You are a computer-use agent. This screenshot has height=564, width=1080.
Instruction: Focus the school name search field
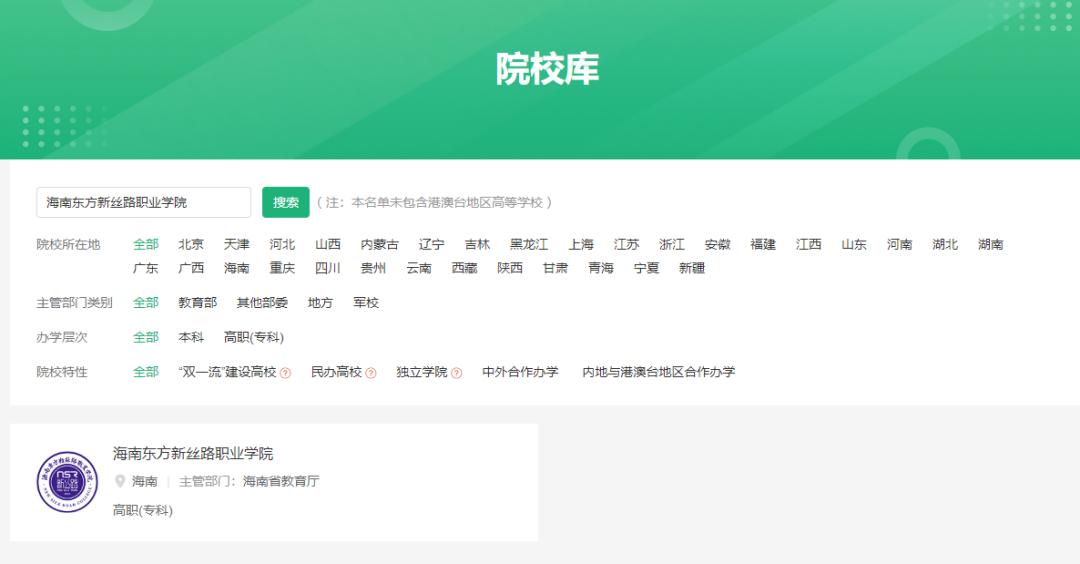(x=143, y=202)
